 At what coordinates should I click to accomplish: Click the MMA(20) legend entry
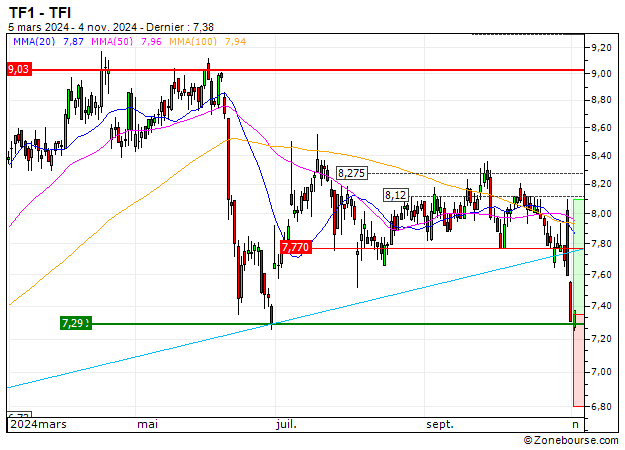(x=48, y=42)
